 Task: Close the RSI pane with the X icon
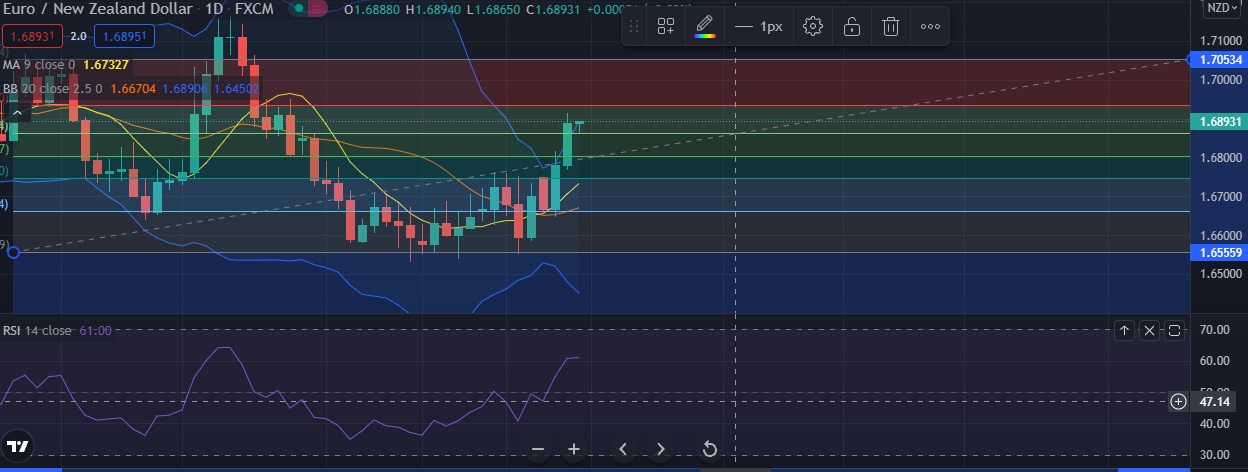(x=1149, y=330)
